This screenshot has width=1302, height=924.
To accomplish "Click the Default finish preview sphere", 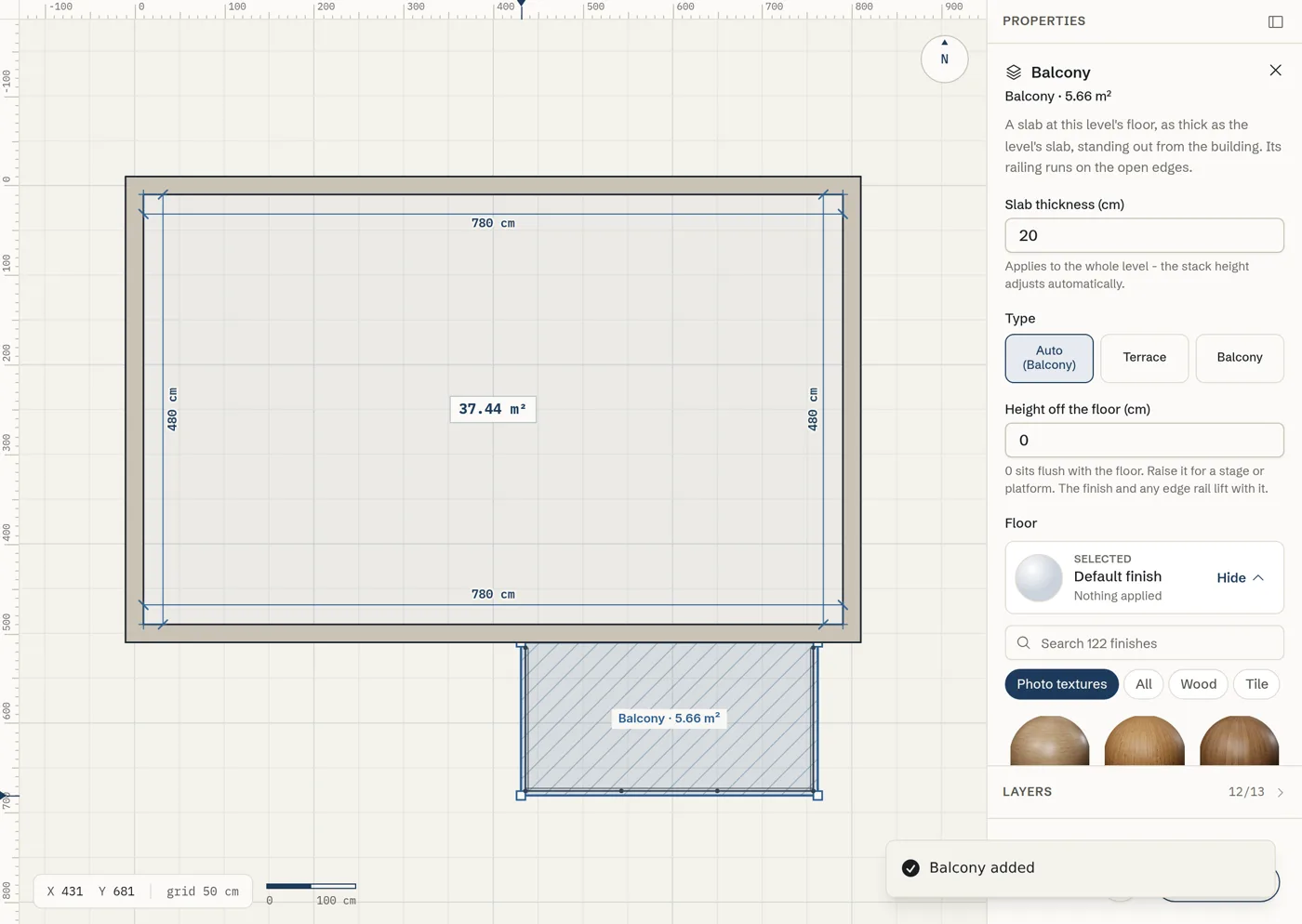I will coord(1039,577).
